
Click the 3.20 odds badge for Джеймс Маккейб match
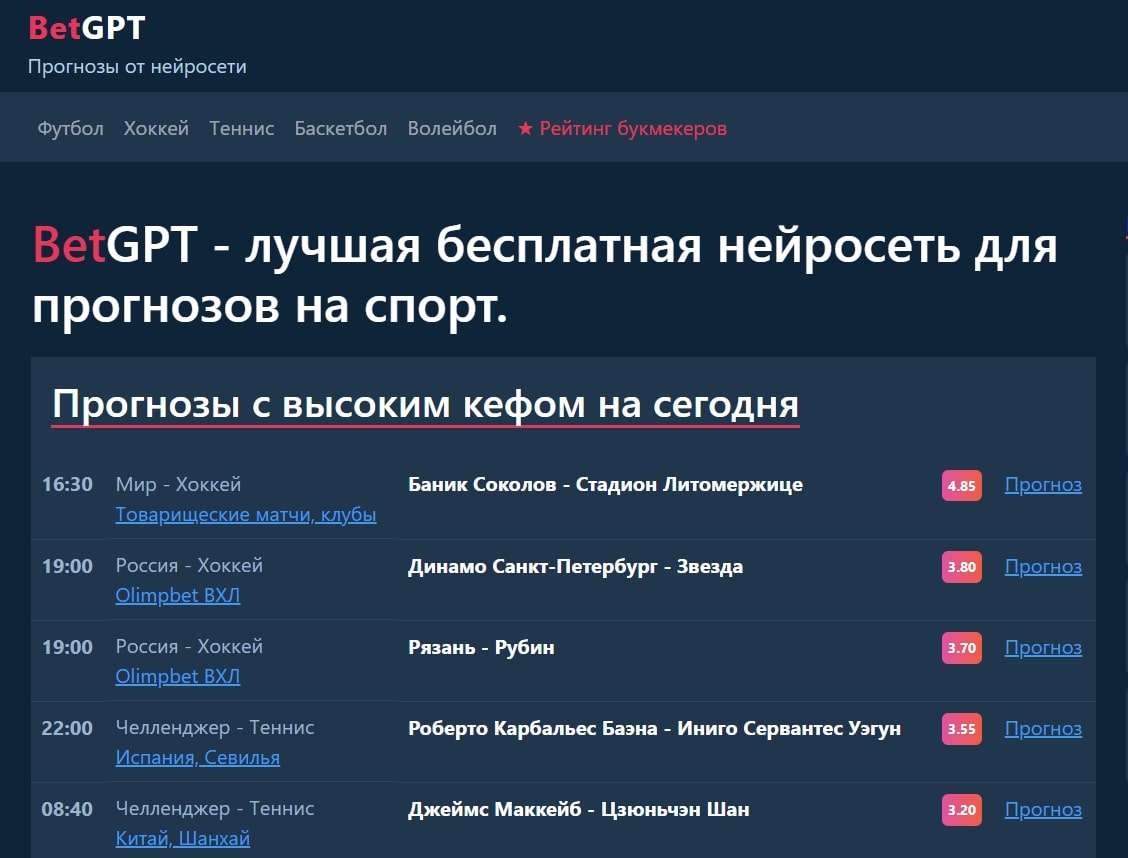[961, 810]
